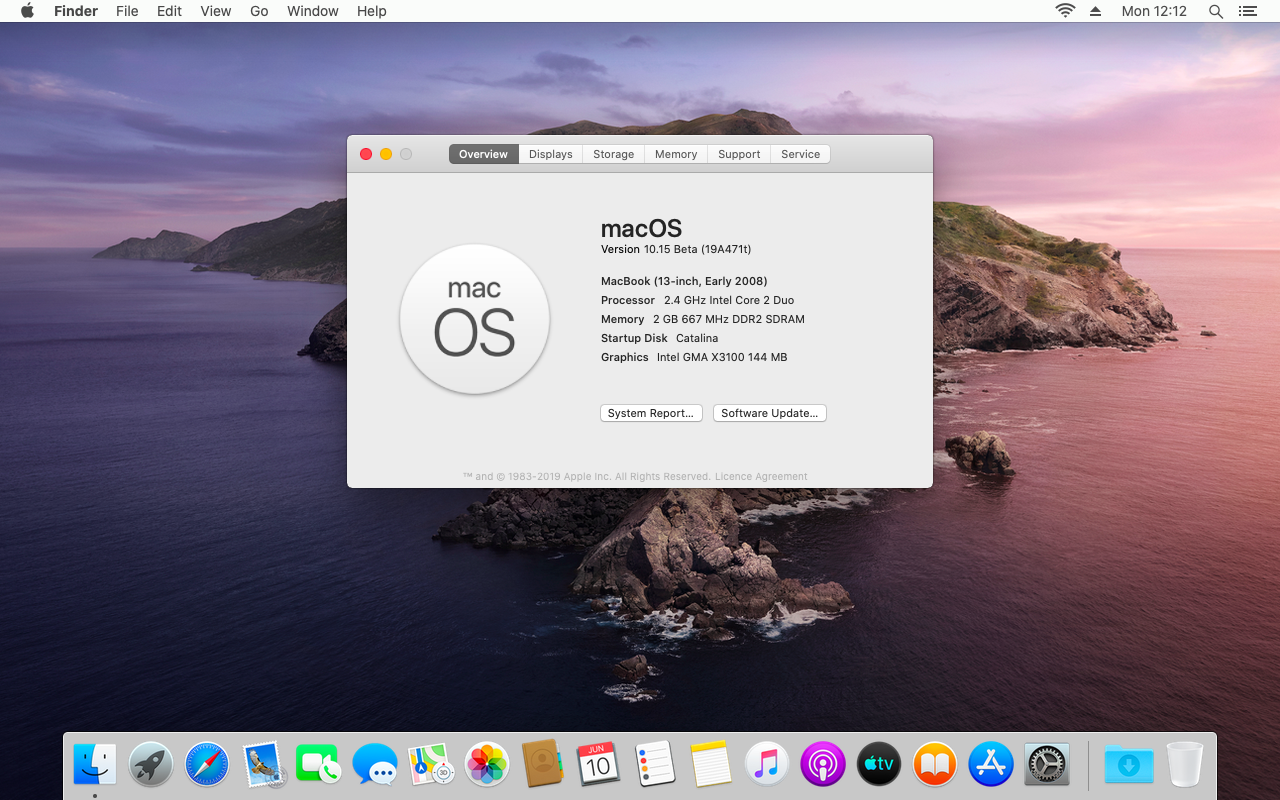The width and height of the screenshot is (1280, 800).
Task: Click the eject icon in menu bar
Action: (x=1095, y=11)
